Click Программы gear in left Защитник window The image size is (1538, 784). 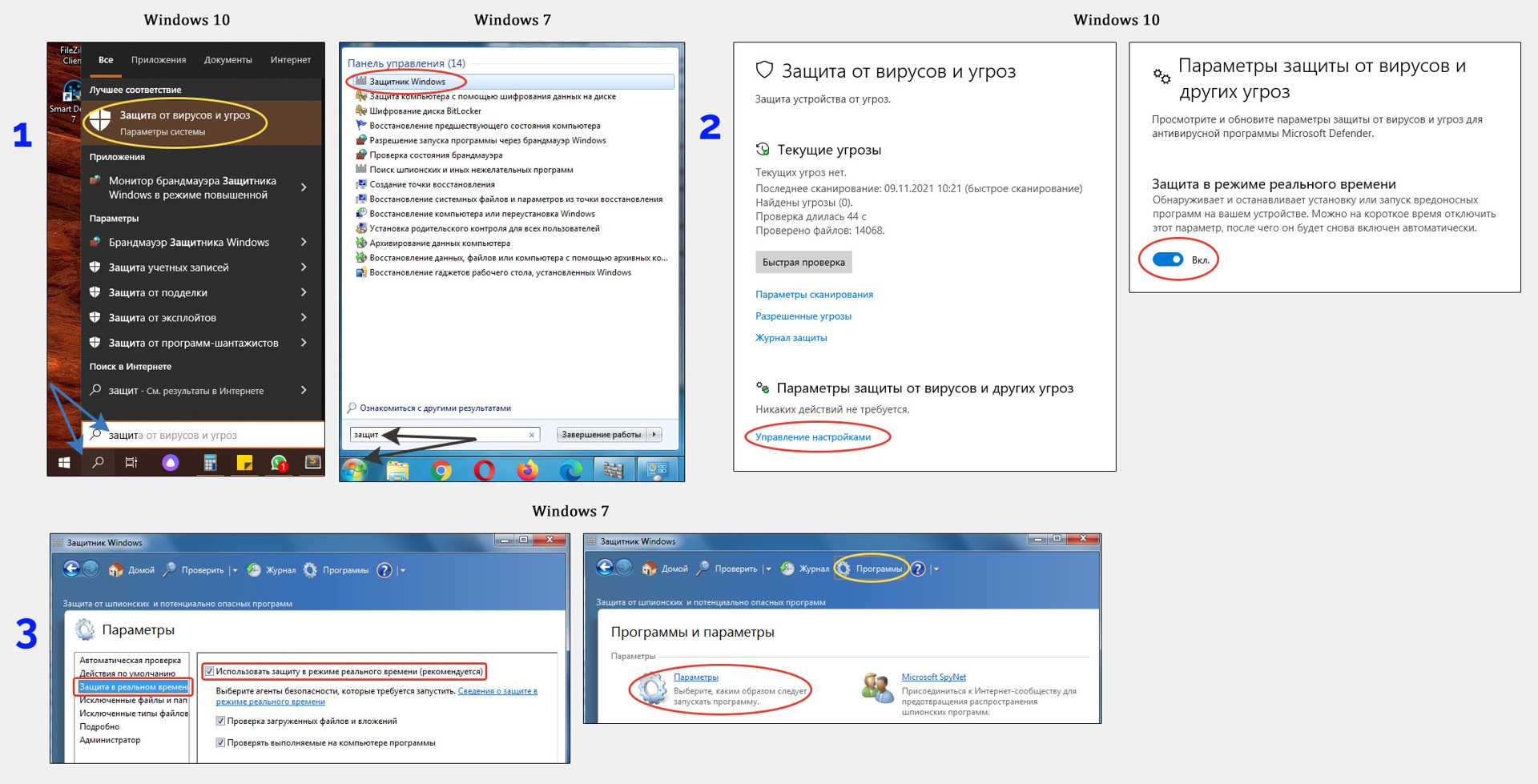click(x=311, y=570)
